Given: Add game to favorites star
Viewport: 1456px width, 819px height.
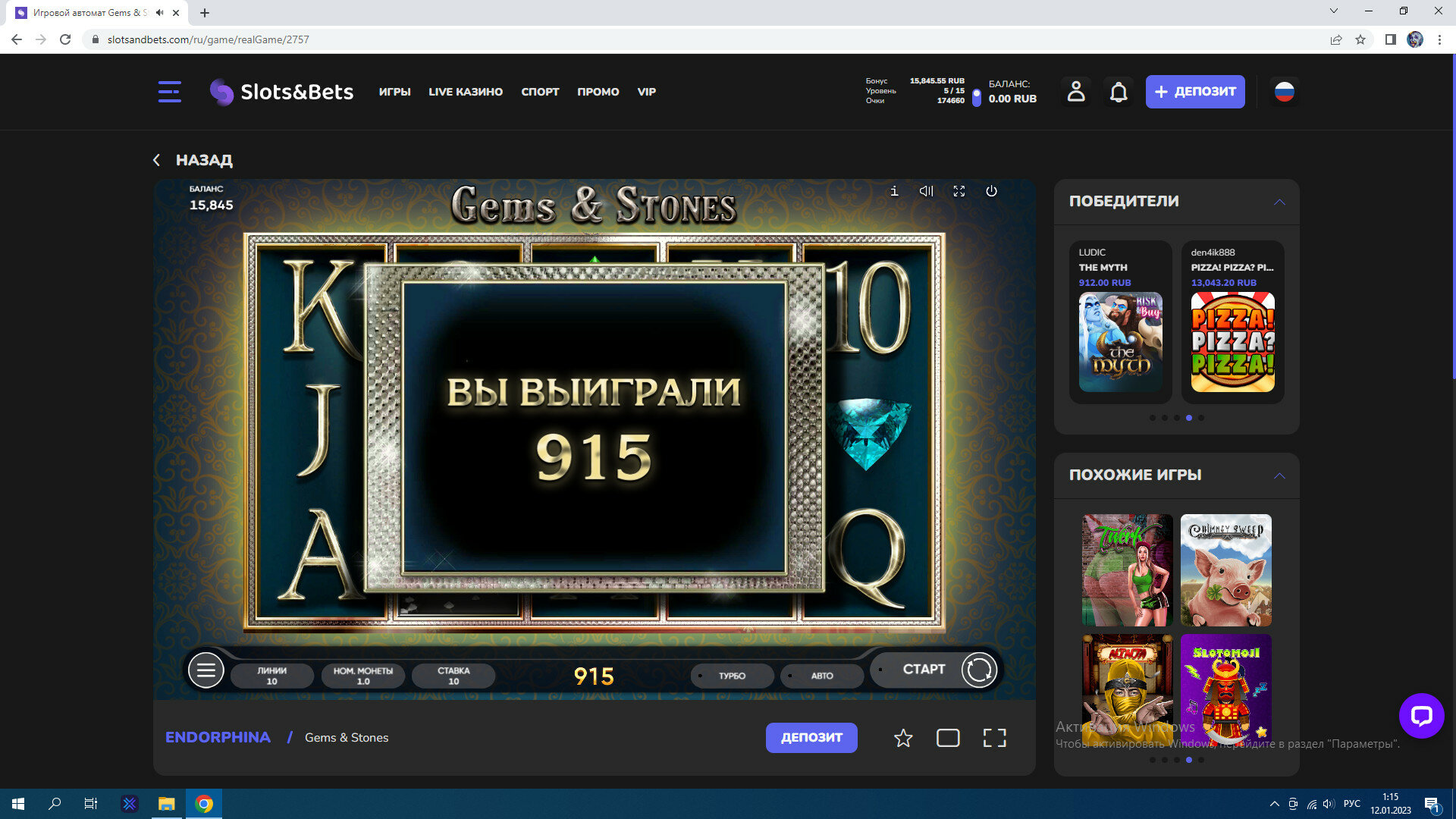Looking at the screenshot, I should point(902,738).
